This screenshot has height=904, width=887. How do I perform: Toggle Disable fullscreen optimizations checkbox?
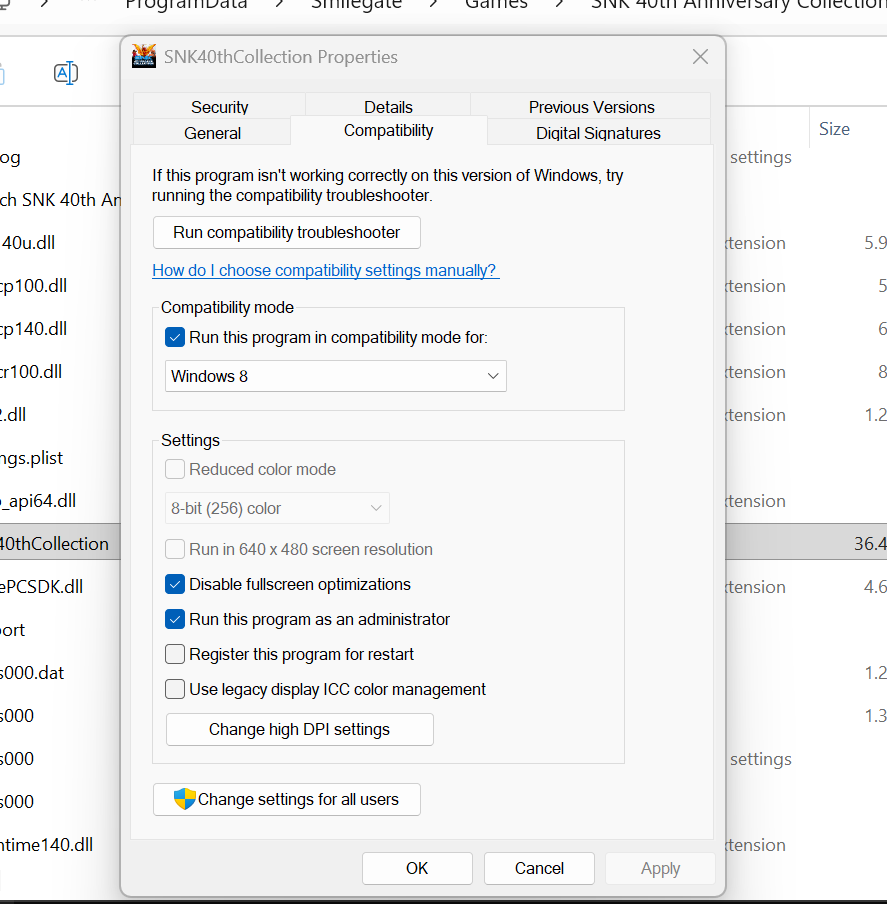pos(175,584)
